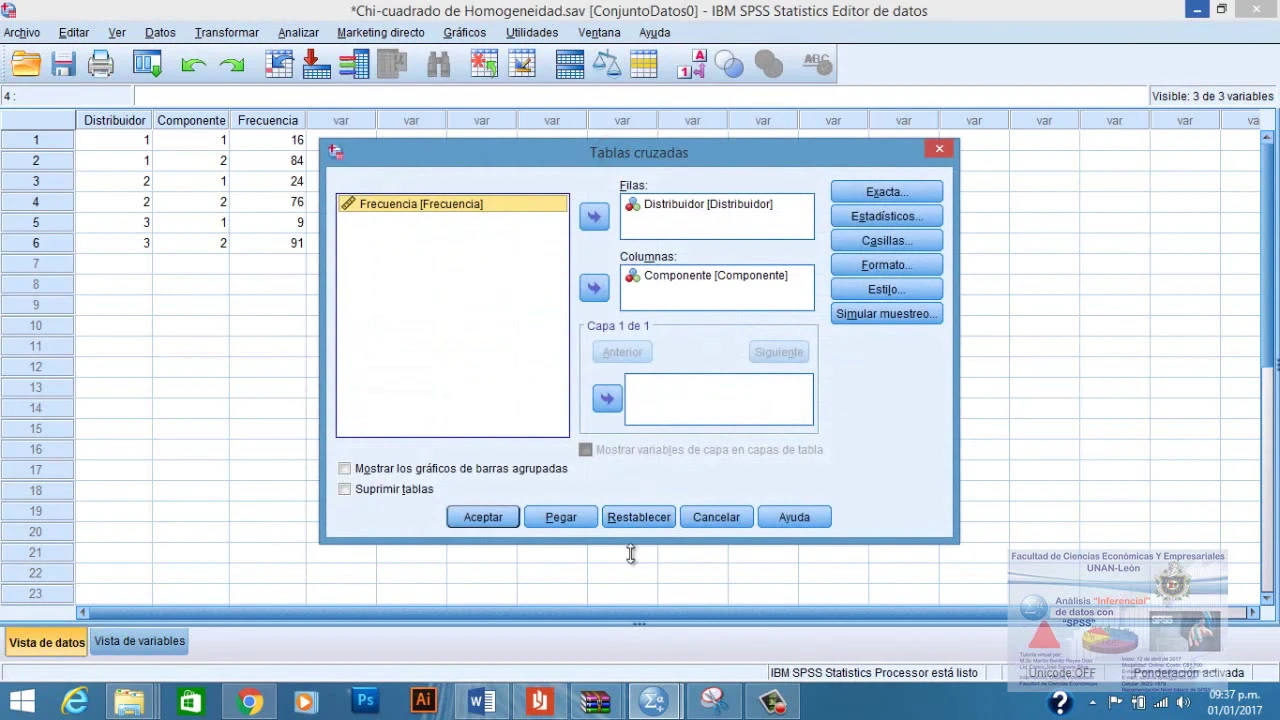This screenshot has width=1280, height=720.
Task: Select Frecuencia in the variable list
Action: tap(452, 204)
